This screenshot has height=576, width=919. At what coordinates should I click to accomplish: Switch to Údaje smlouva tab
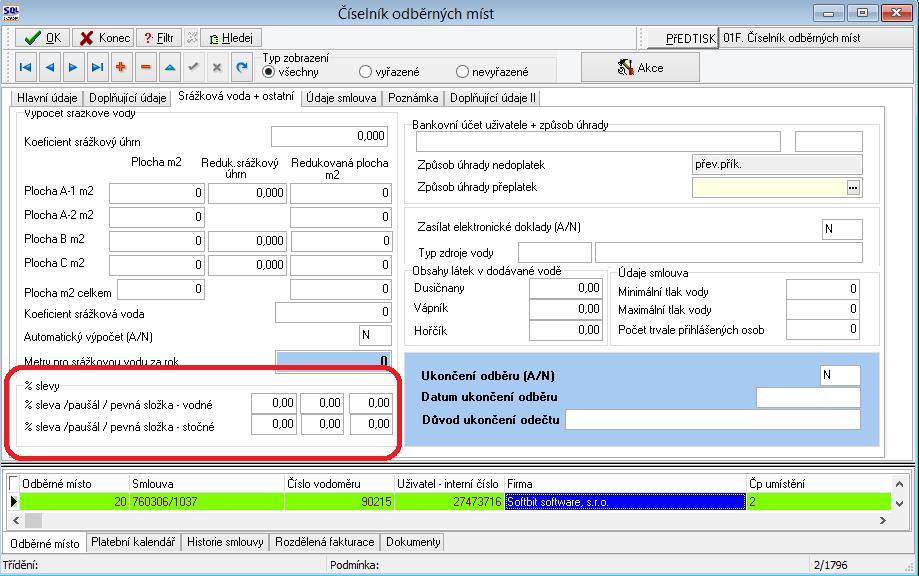click(x=341, y=98)
